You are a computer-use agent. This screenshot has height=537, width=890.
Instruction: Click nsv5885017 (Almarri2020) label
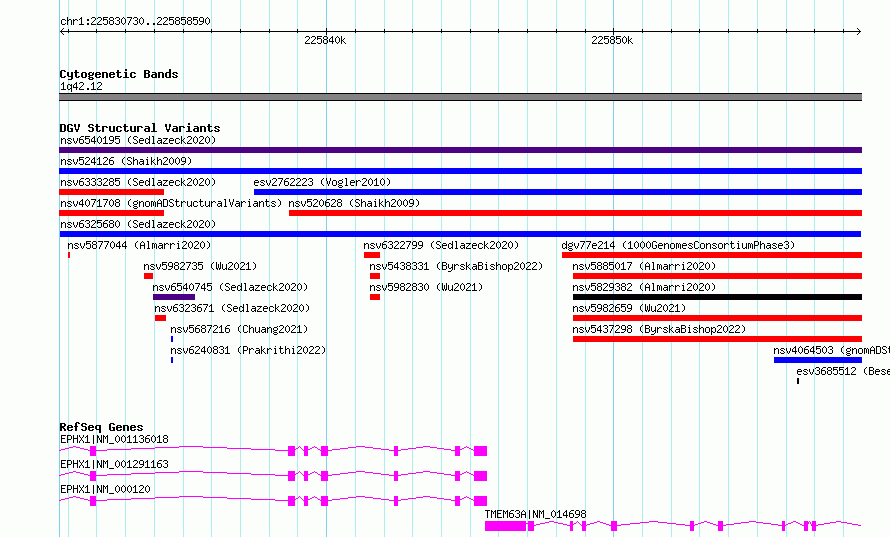[644, 266]
